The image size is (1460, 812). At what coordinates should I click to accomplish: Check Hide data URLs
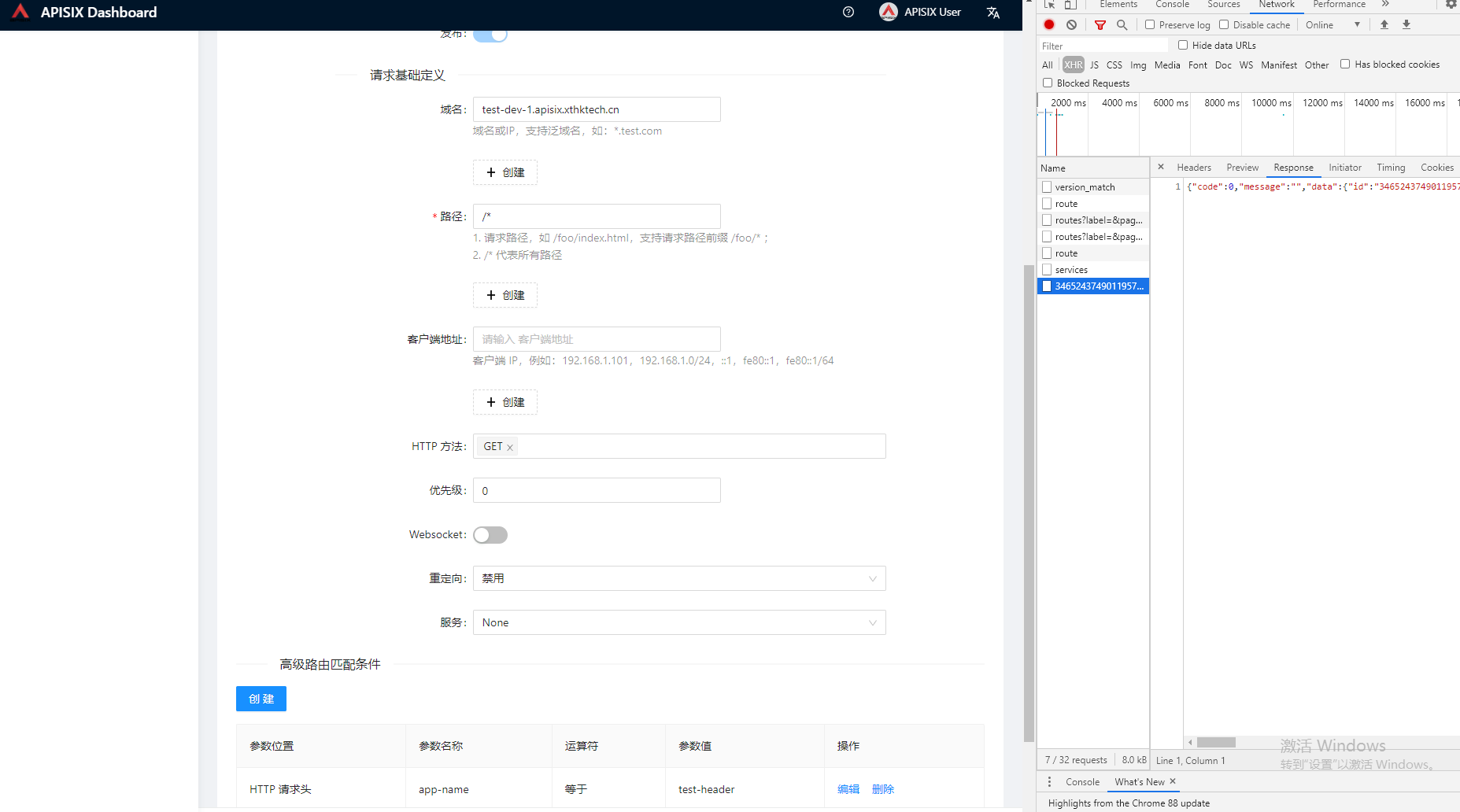(x=1183, y=45)
